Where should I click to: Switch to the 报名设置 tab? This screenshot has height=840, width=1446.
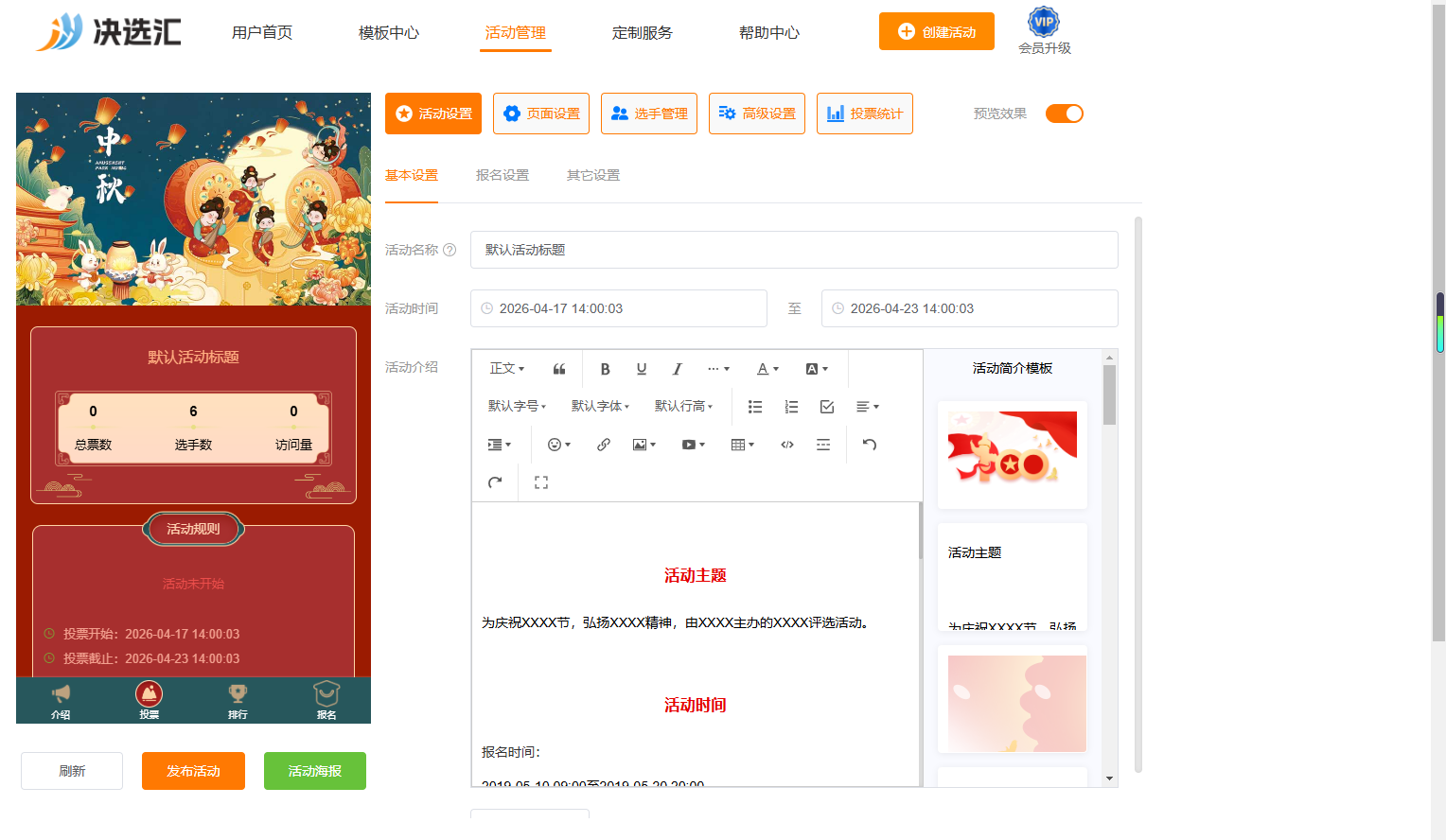tap(503, 176)
